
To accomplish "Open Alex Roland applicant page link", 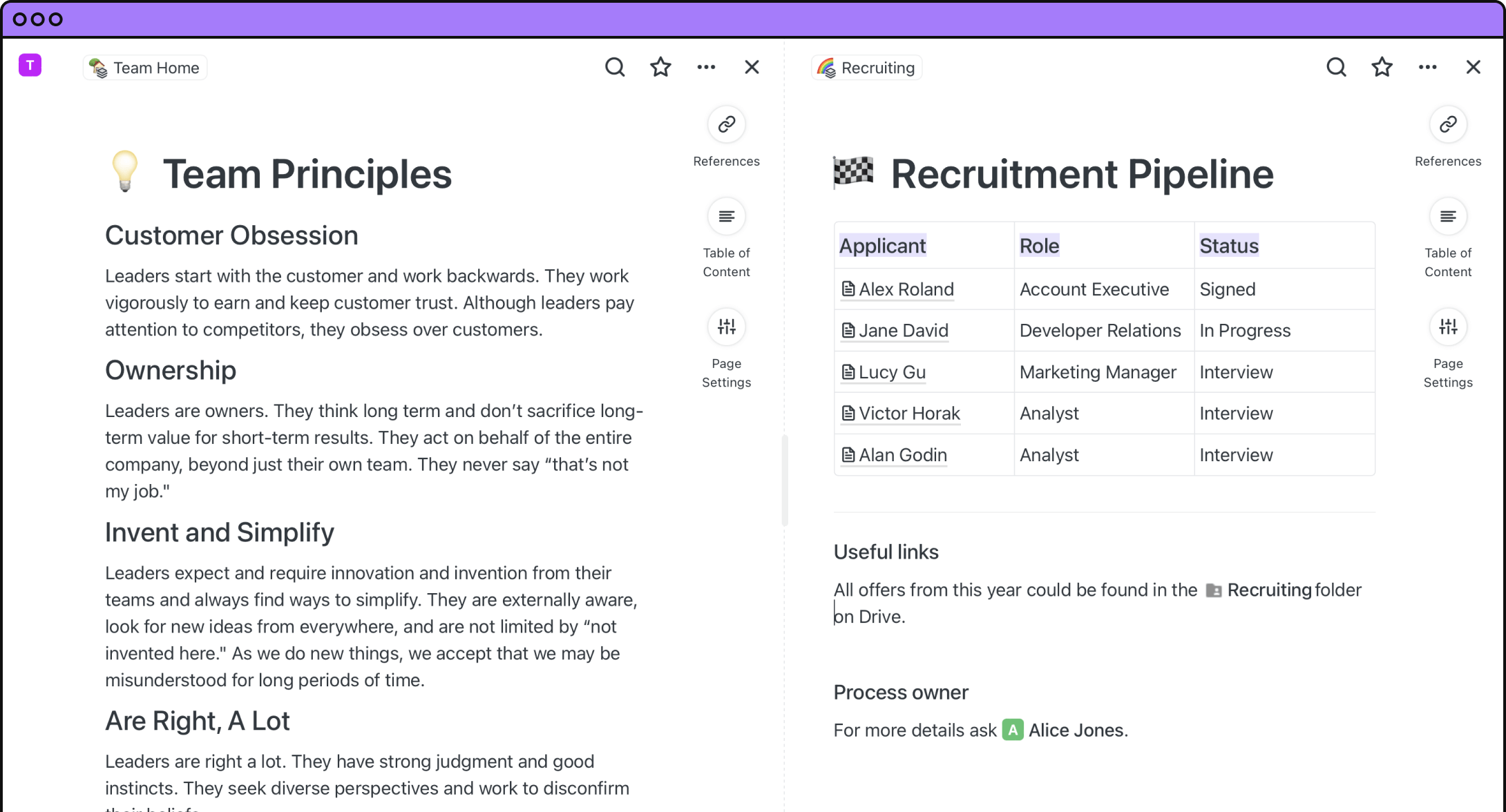I will pyautogui.click(x=905, y=289).
